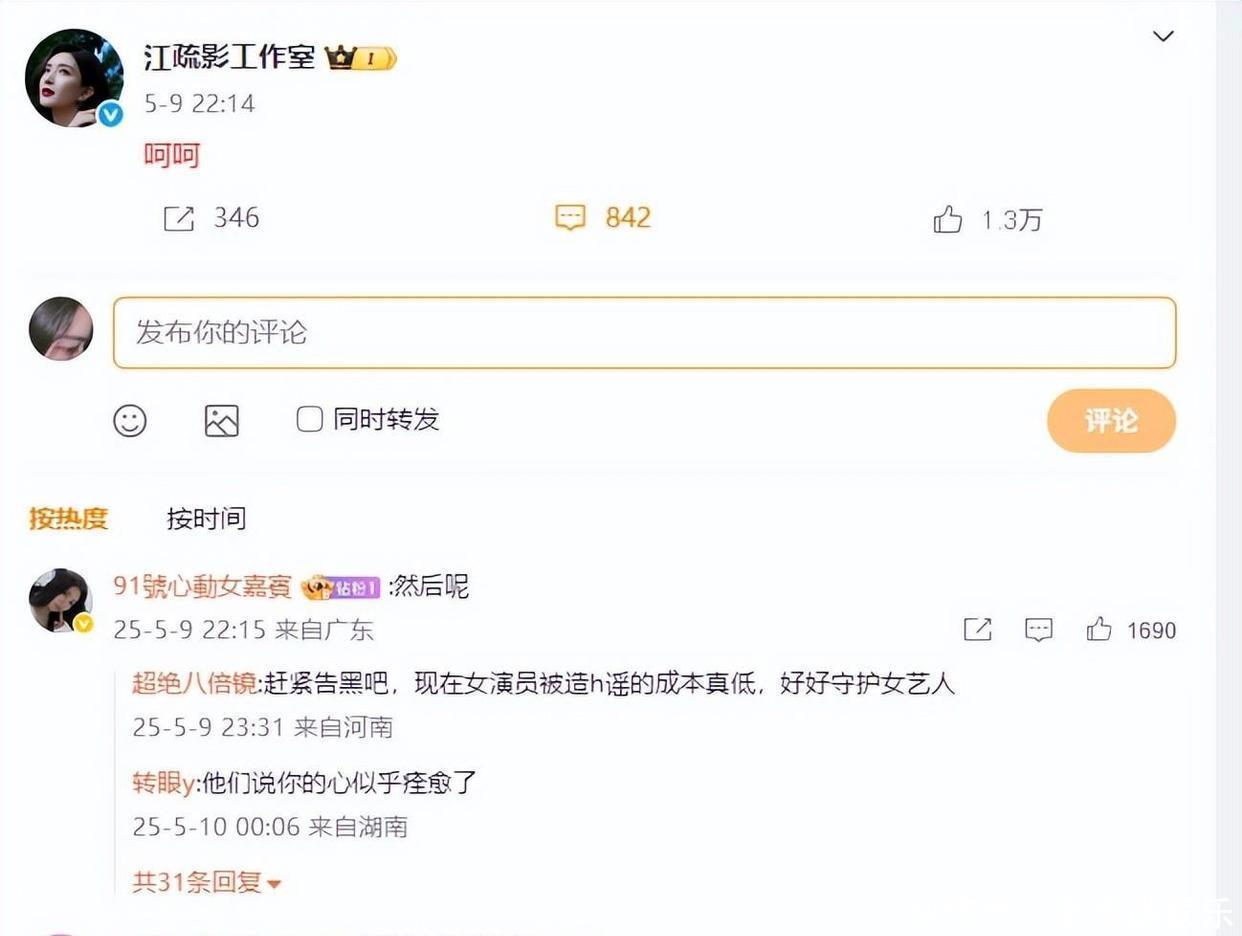Reply to the 然后呢 comment via its bubble icon
Image resolution: width=1242 pixels, height=936 pixels.
pyautogui.click(x=1039, y=629)
